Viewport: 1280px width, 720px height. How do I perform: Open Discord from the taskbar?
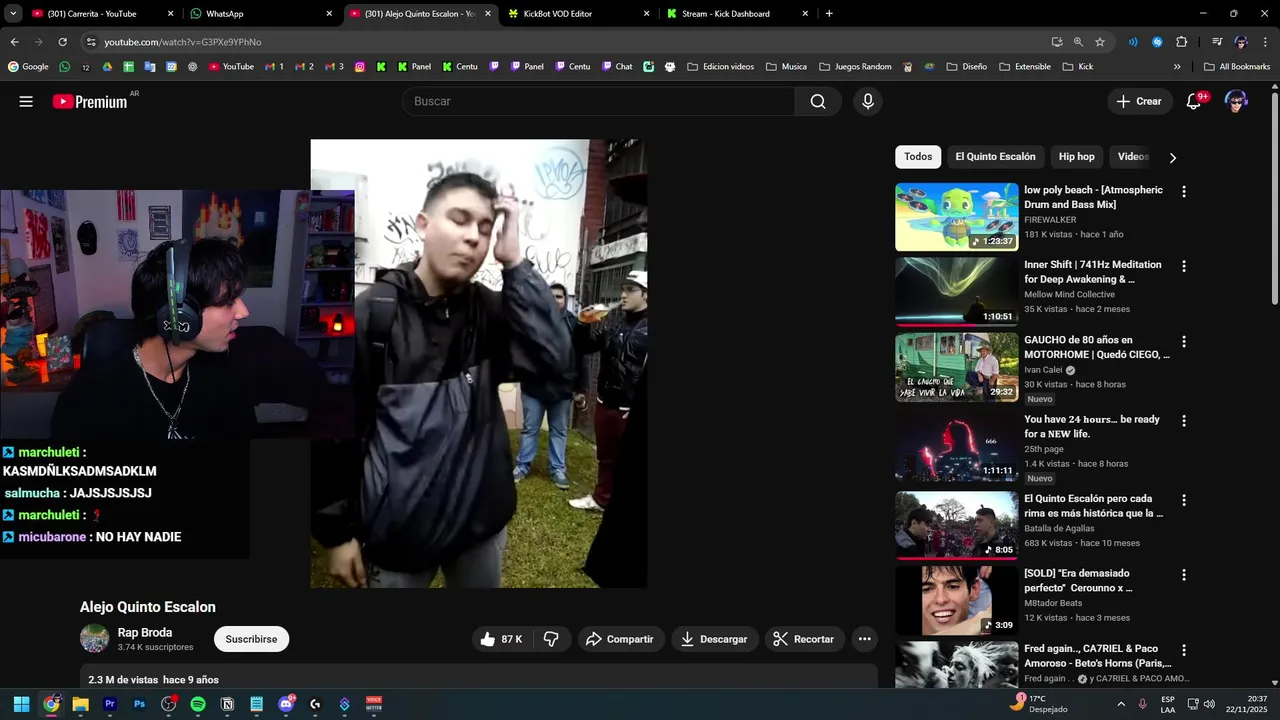tap(287, 704)
